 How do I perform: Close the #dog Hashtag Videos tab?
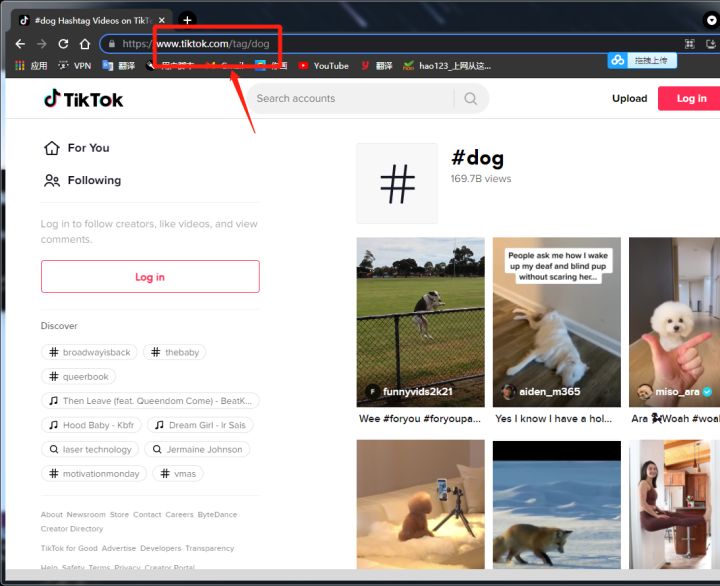coord(162,20)
